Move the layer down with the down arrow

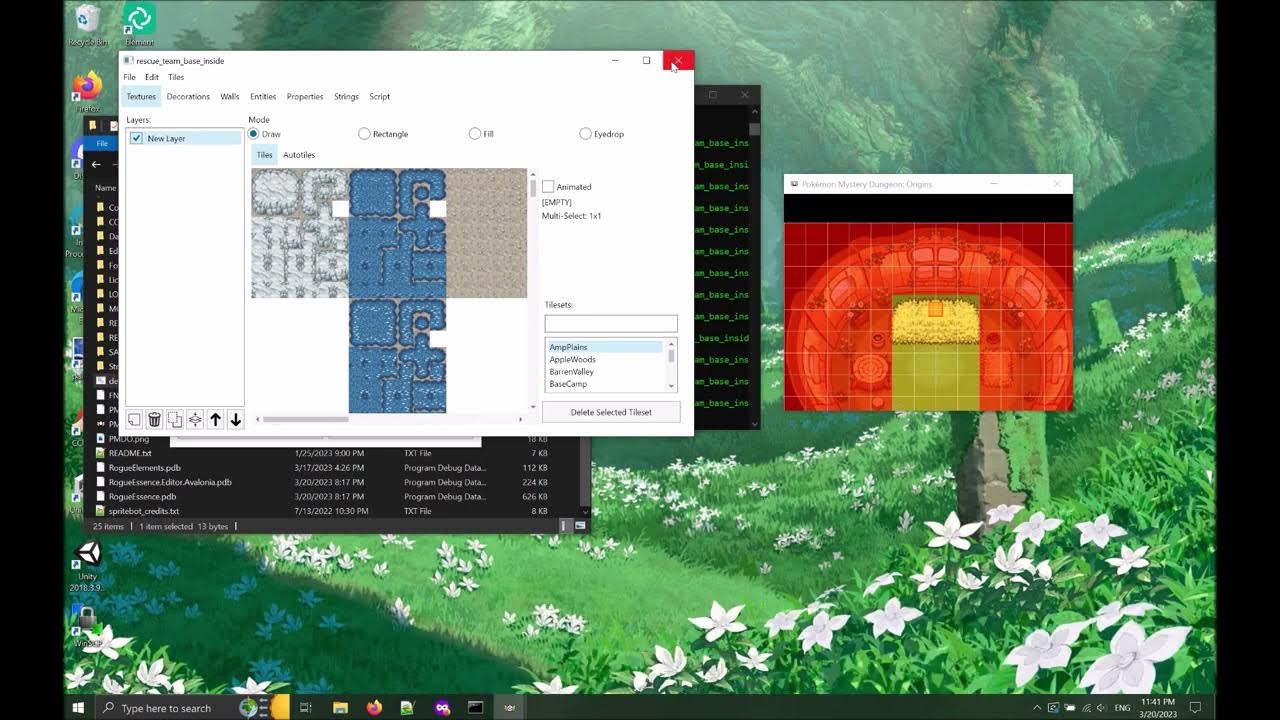[235, 420]
